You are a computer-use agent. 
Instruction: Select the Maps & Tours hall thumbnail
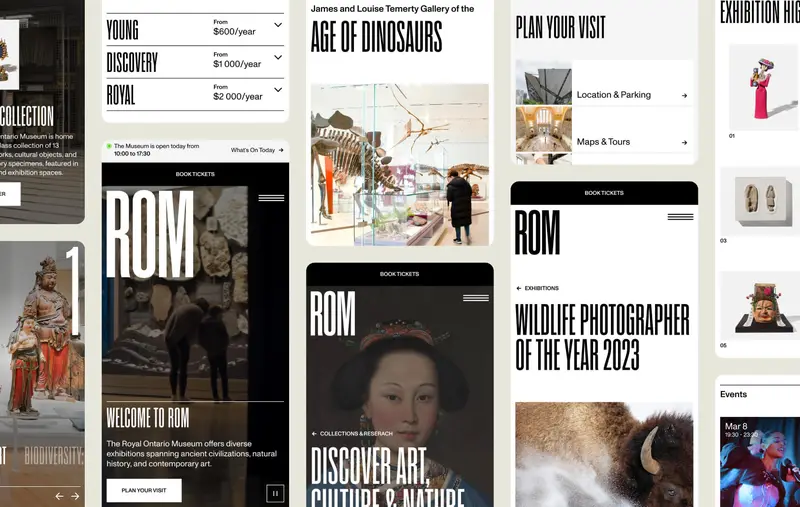pyautogui.click(x=544, y=129)
